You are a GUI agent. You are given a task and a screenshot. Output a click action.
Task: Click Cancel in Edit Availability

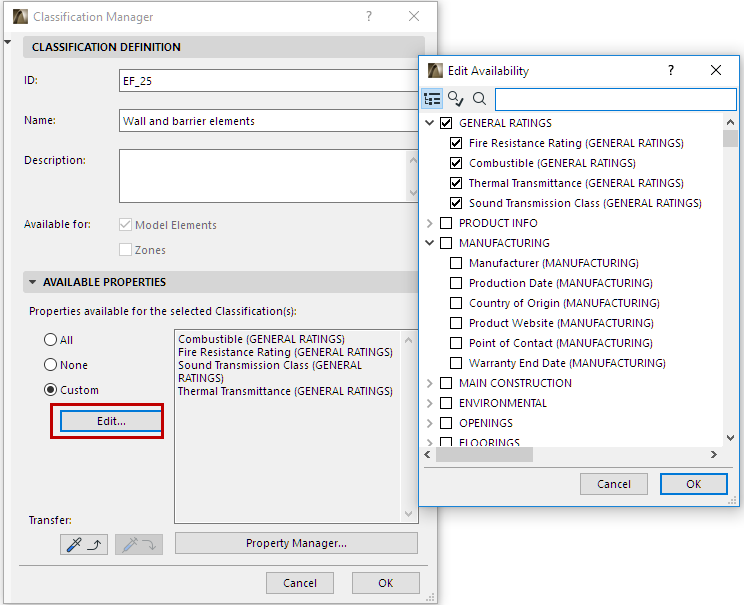(614, 484)
